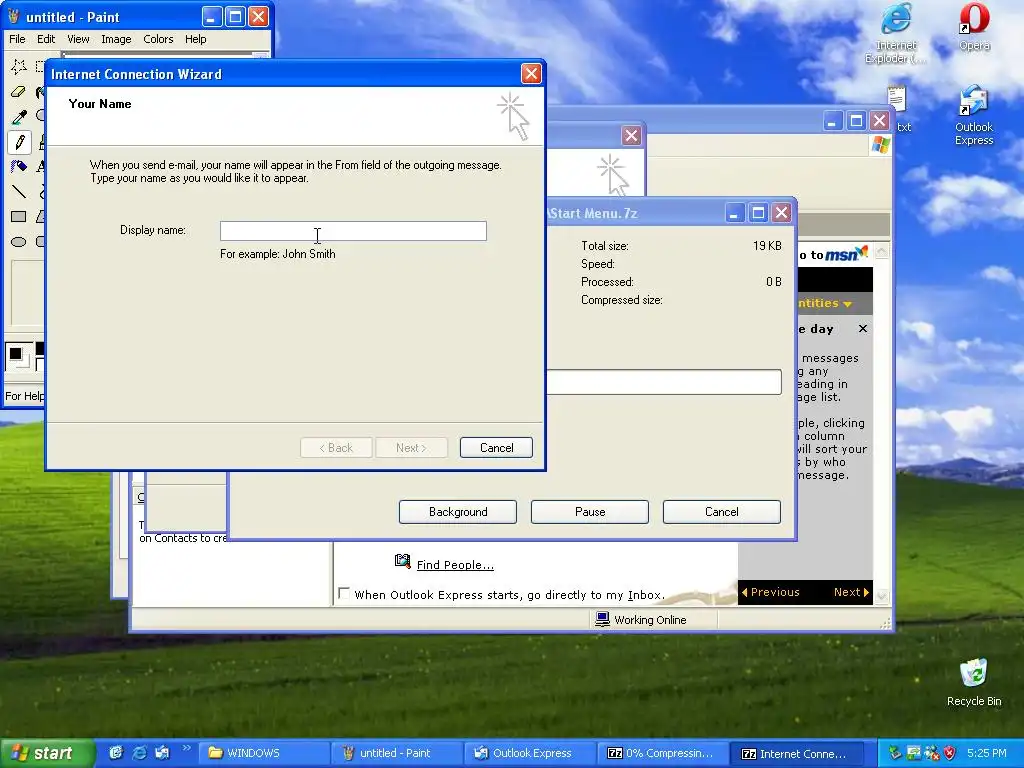Viewport: 1024px width, 768px height.
Task: Select the Pick Color eyedropper tool
Action: 18,116
